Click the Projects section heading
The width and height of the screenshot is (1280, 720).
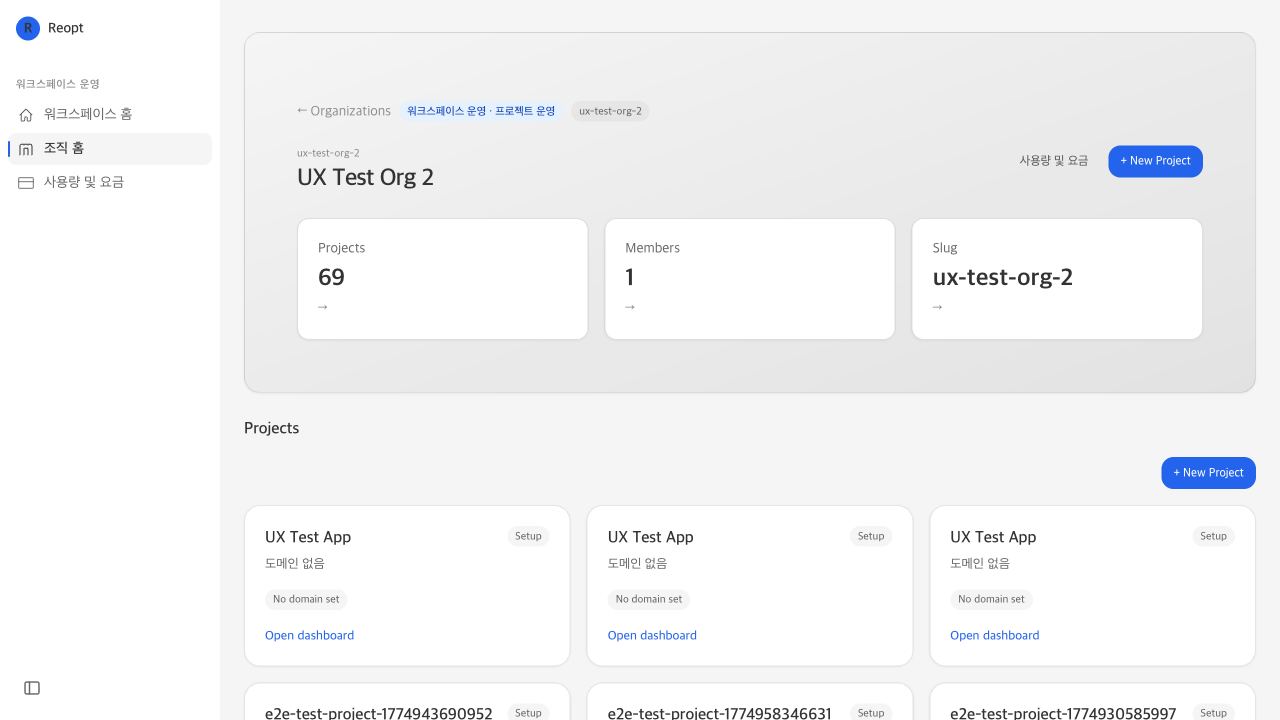(x=272, y=428)
